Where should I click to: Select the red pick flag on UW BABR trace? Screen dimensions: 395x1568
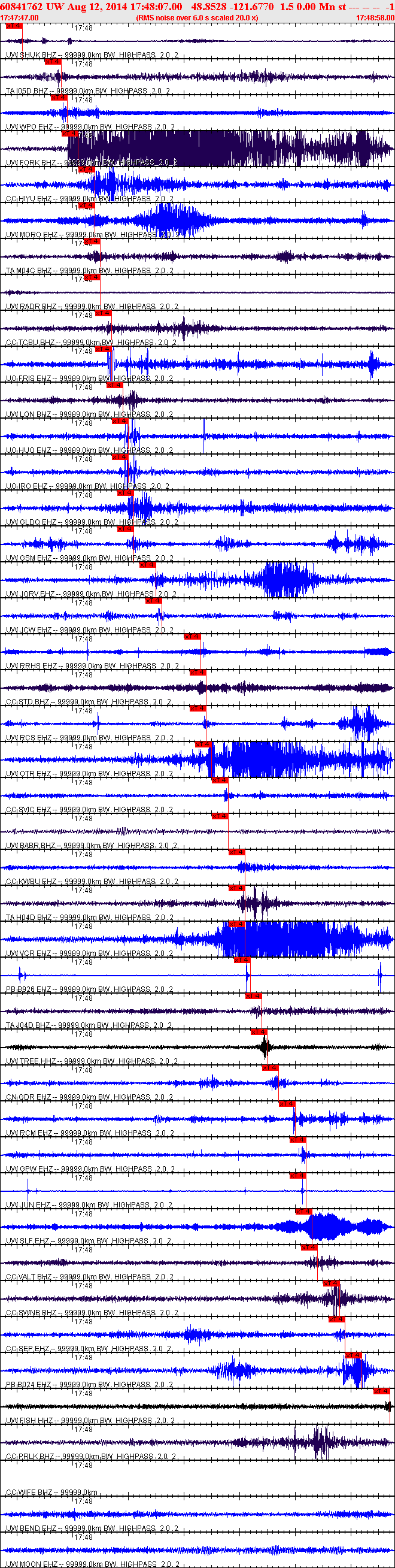click(x=220, y=816)
